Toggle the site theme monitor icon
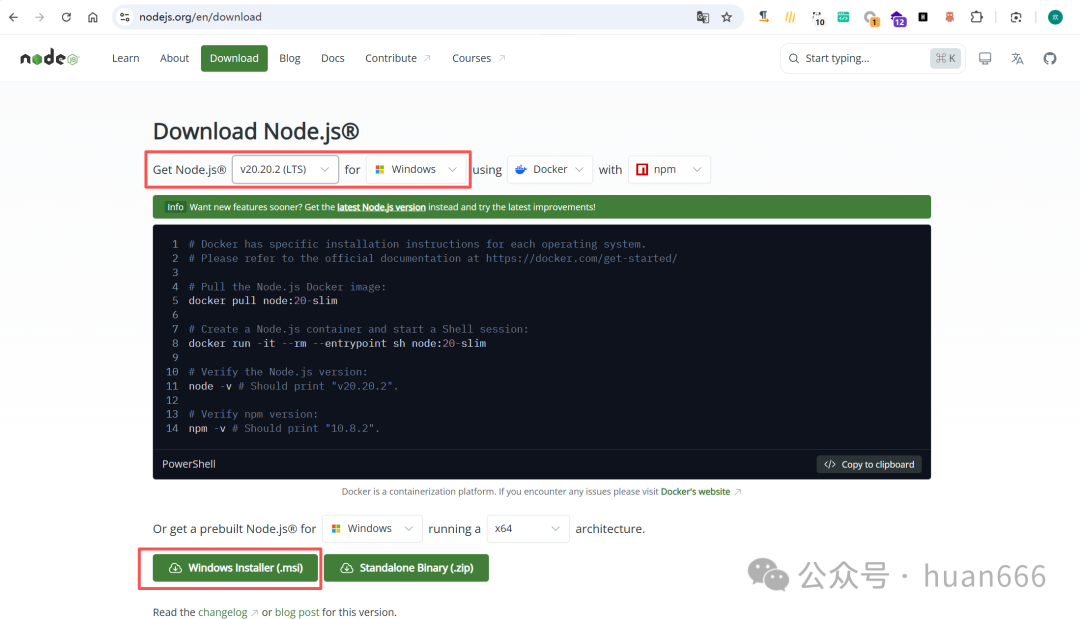 tap(985, 59)
